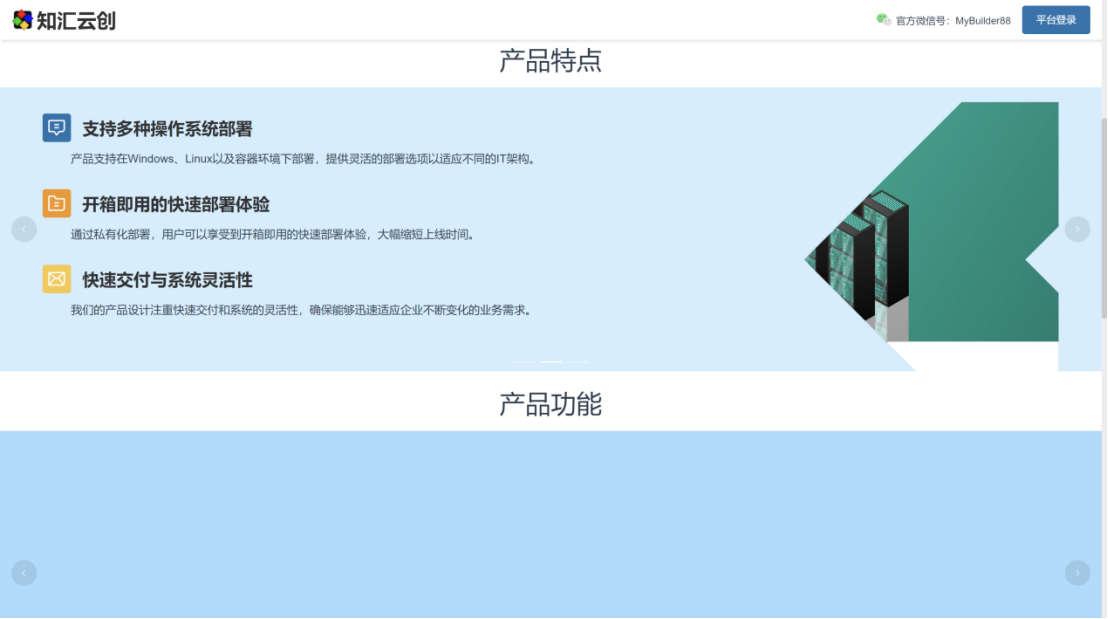Click description starting 产品支持在Windows、Linux

point(305,159)
